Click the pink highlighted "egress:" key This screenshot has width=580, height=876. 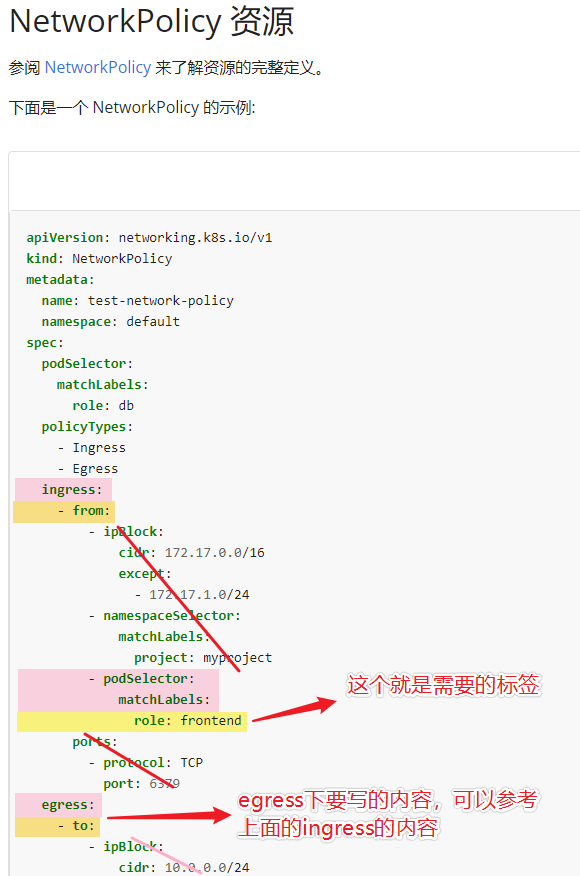click(58, 804)
